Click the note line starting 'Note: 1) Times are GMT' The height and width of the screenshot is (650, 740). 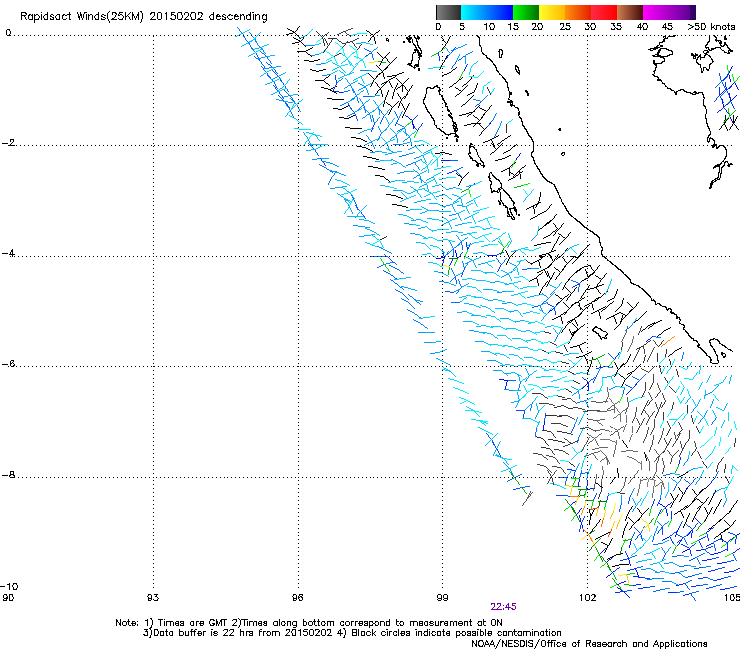click(309, 623)
